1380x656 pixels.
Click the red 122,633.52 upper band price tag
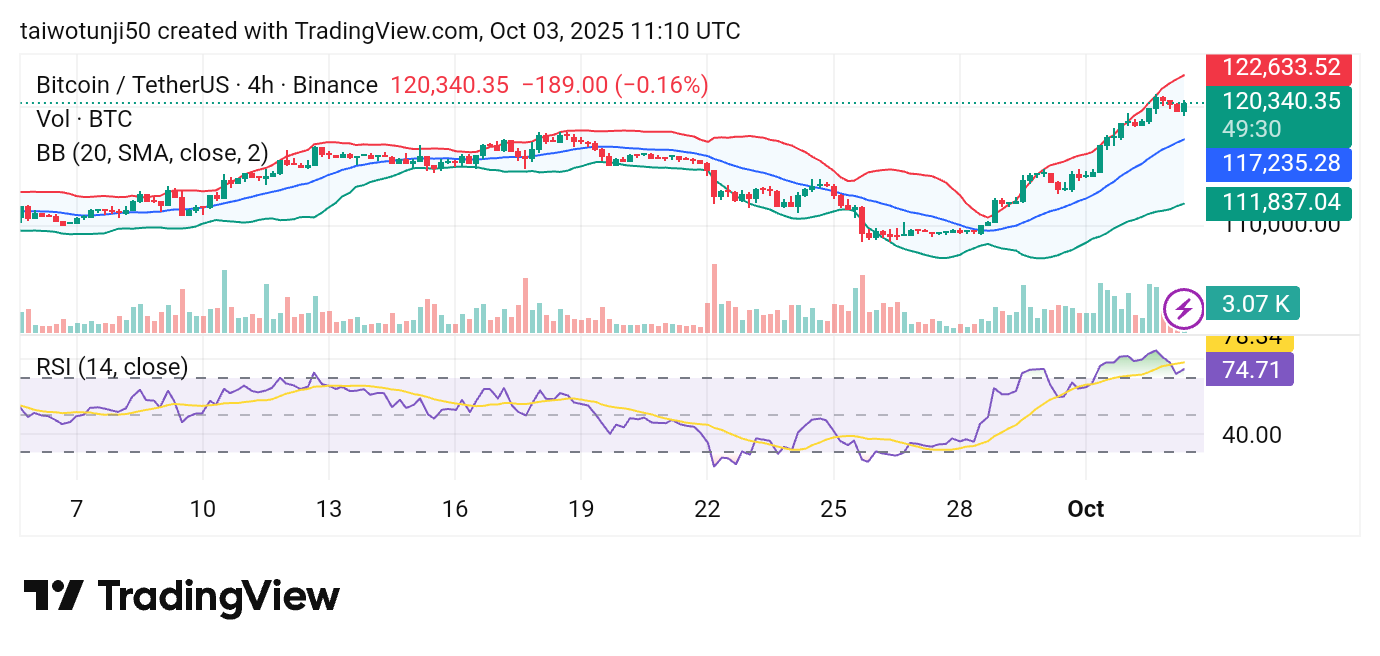pyautogui.click(x=1279, y=68)
